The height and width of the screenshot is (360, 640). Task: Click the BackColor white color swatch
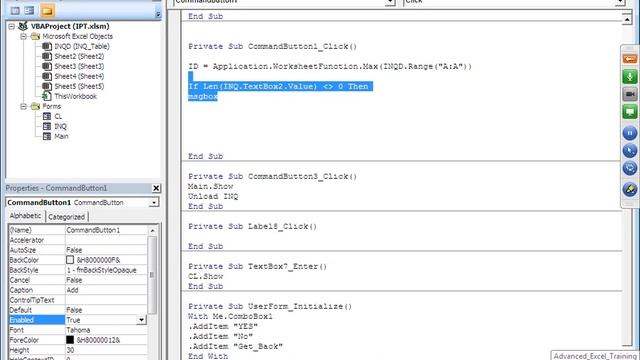[x=70, y=260]
